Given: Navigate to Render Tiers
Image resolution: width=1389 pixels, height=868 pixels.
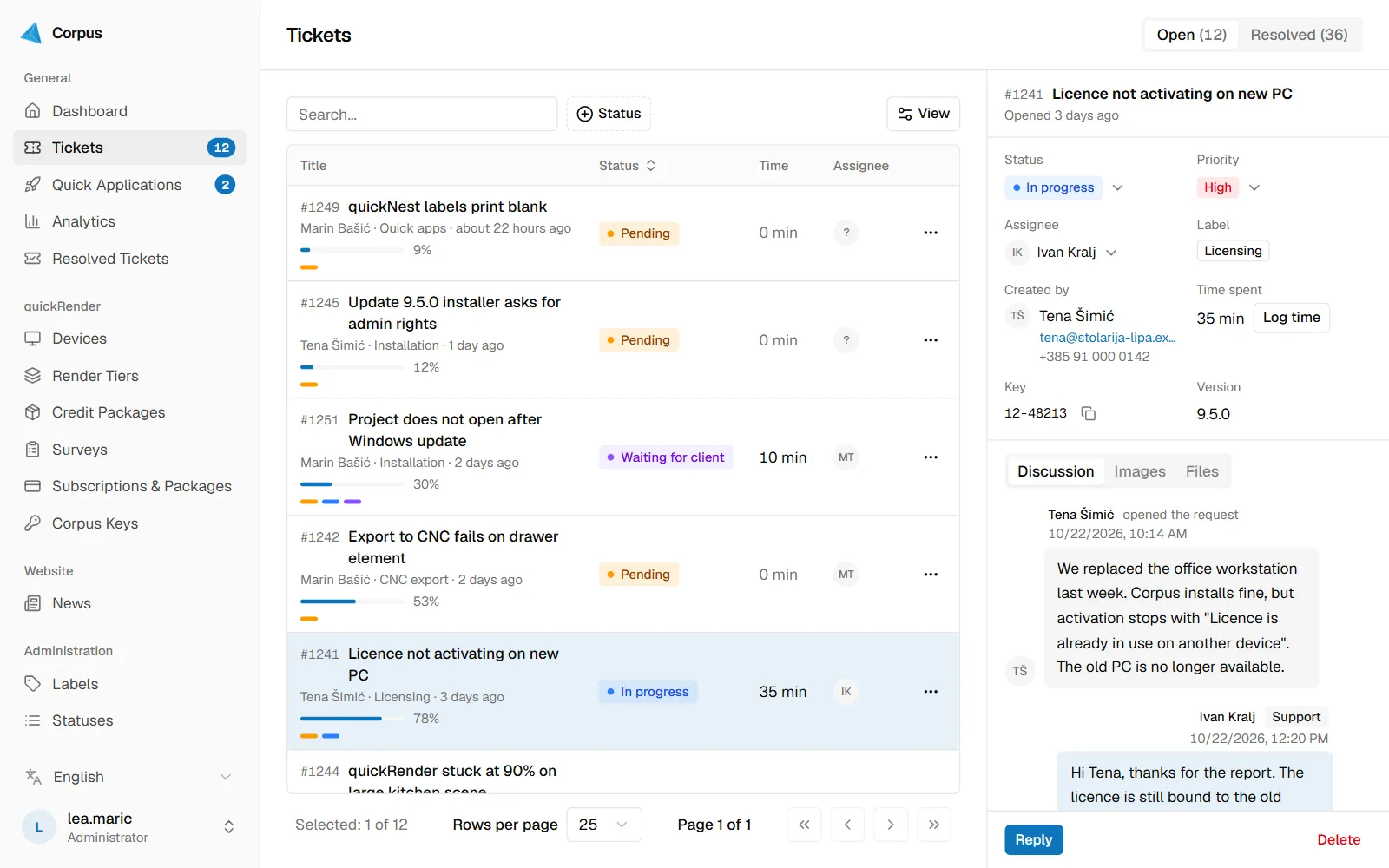Looking at the screenshot, I should coord(129,376).
